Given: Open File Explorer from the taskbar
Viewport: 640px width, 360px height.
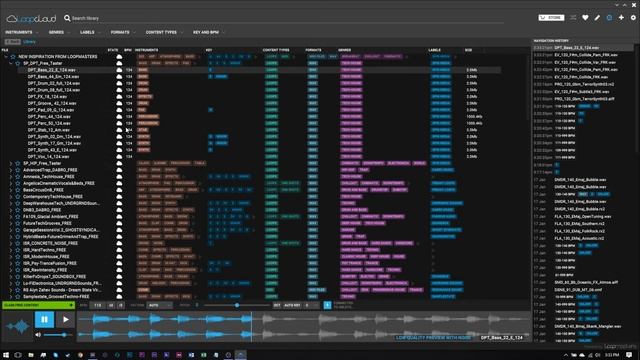Looking at the screenshot, I should (x=31, y=355).
